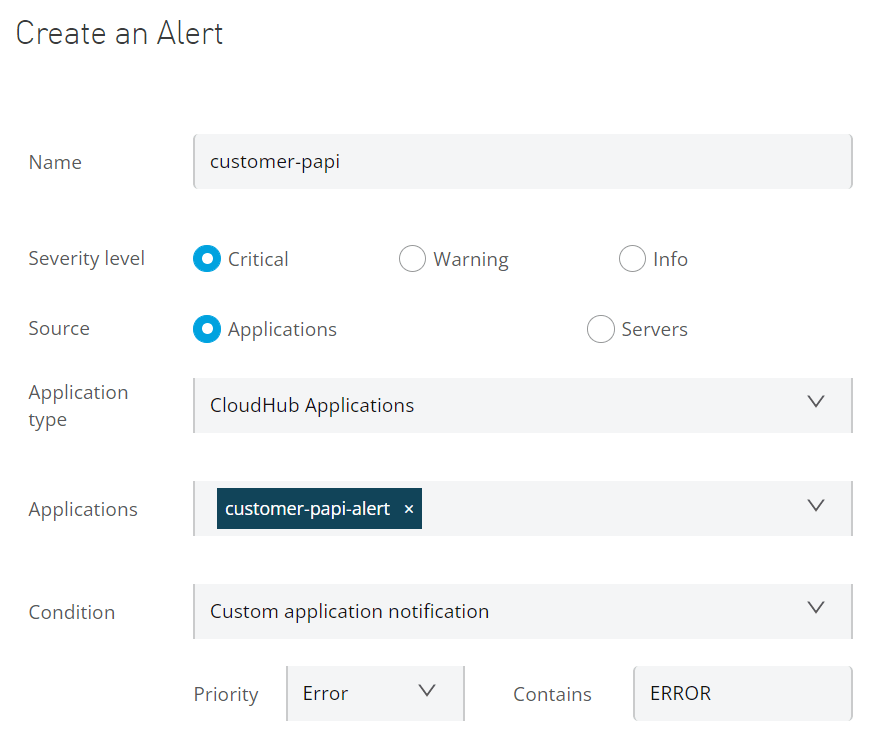Open the CloudHub Applications type dropdown
875x746 pixels.
[x=523, y=406]
